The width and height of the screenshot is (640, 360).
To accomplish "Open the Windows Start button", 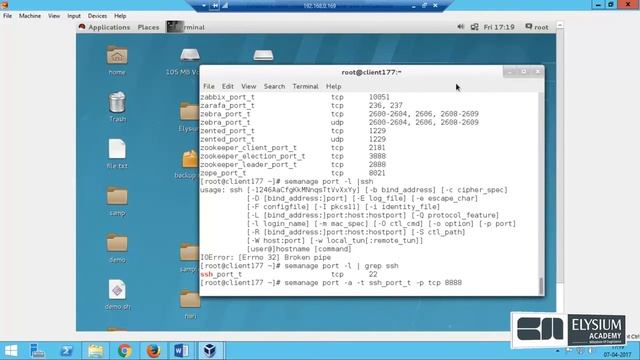I will coord(11,351).
